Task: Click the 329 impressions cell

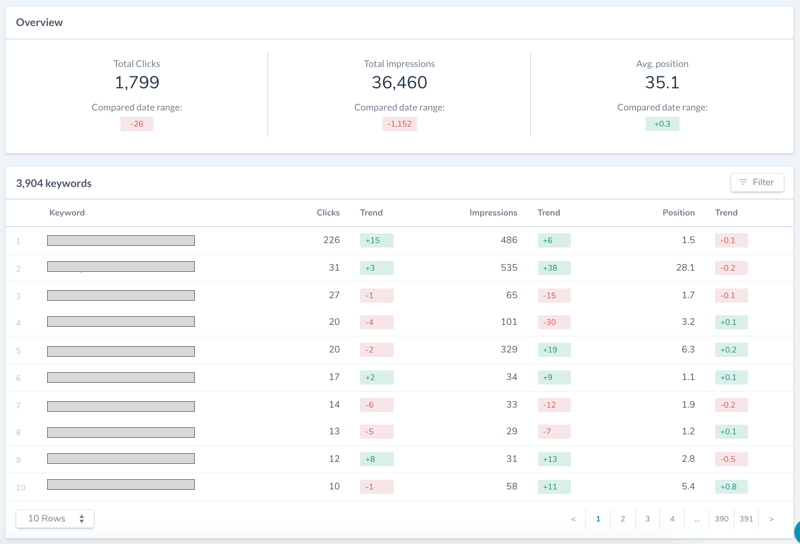Action: point(509,349)
